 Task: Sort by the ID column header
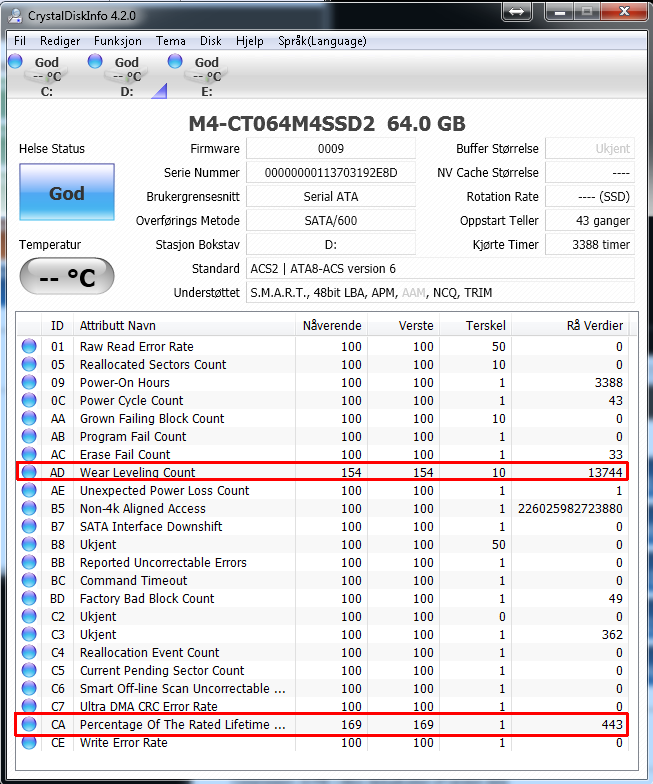coord(57,326)
